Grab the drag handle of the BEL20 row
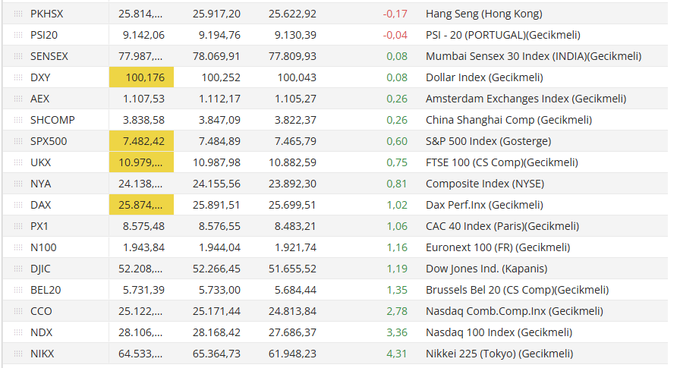Image resolution: width=680 pixels, height=368 pixels. [18, 290]
